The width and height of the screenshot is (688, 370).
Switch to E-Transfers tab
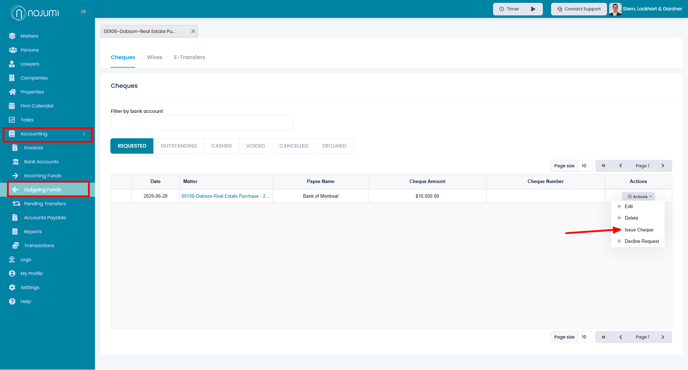190,57
